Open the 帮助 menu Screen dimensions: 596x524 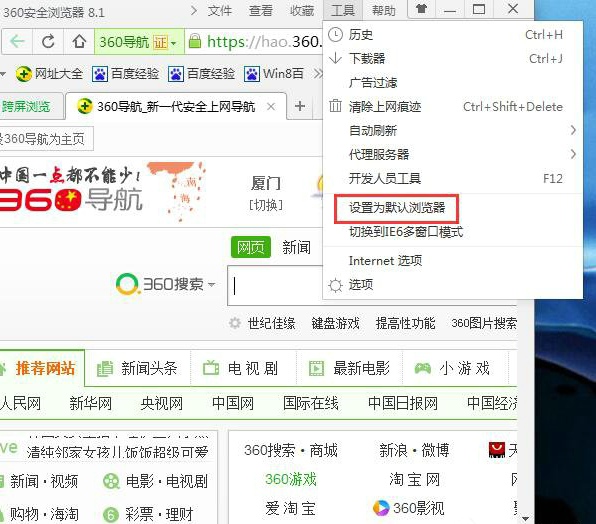[384, 10]
